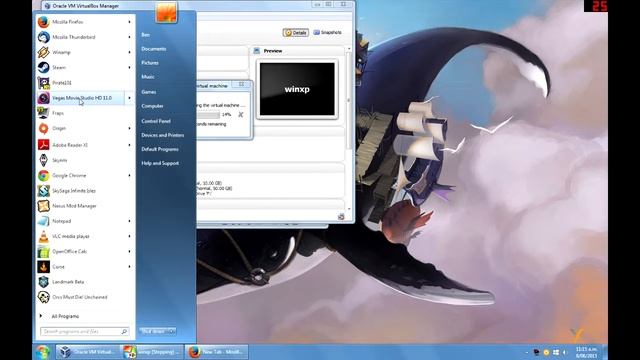Open OpenOffice Calc

pos(84,251)
